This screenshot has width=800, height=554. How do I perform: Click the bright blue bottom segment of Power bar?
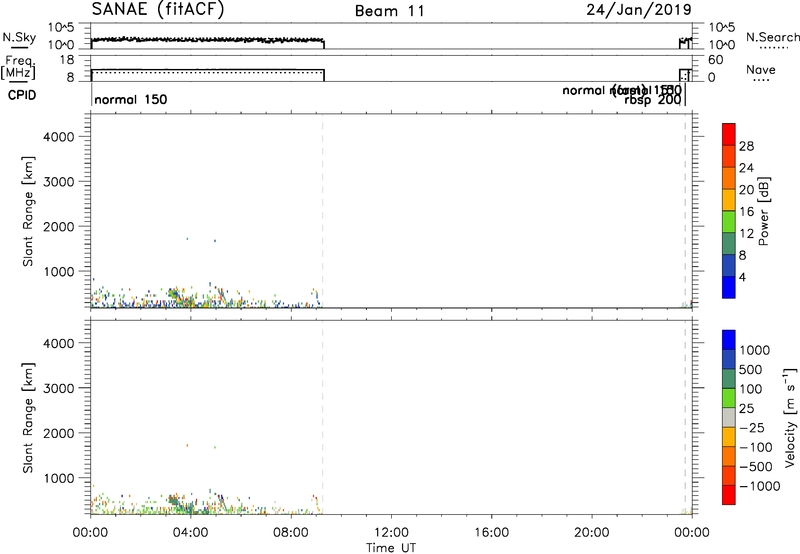[729, 287]
